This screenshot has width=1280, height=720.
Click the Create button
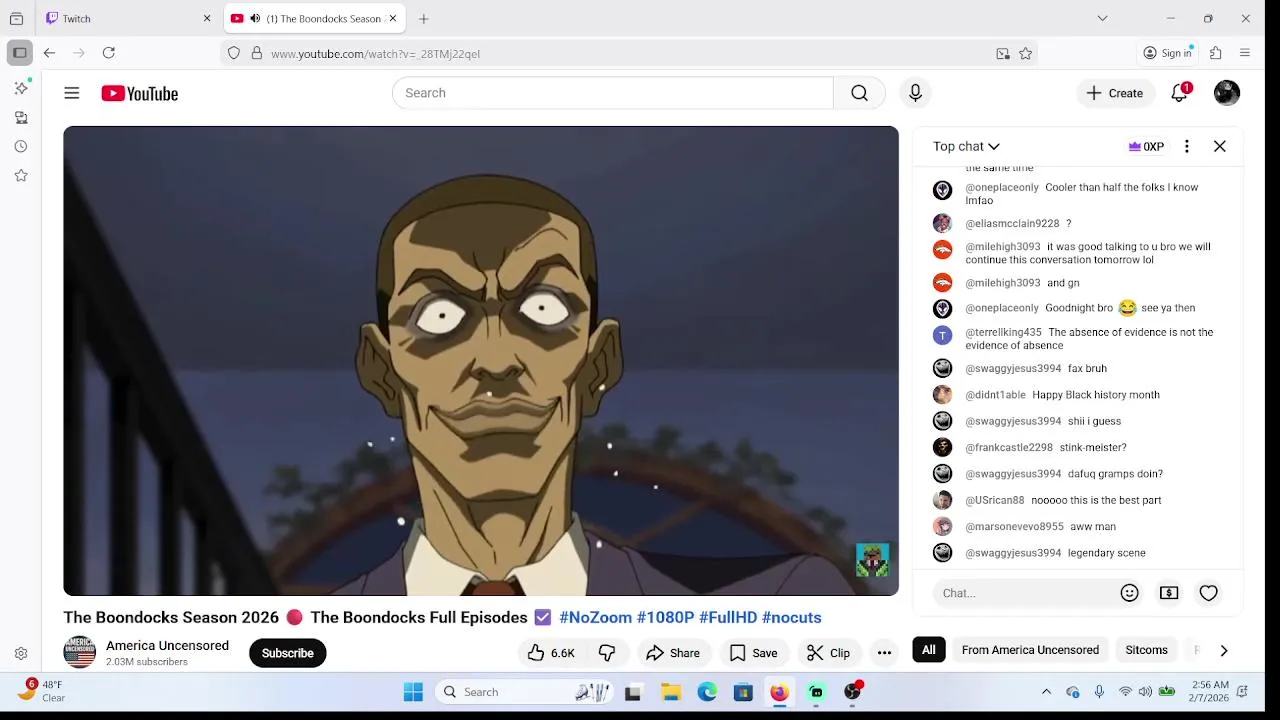tap(1115, 93)
